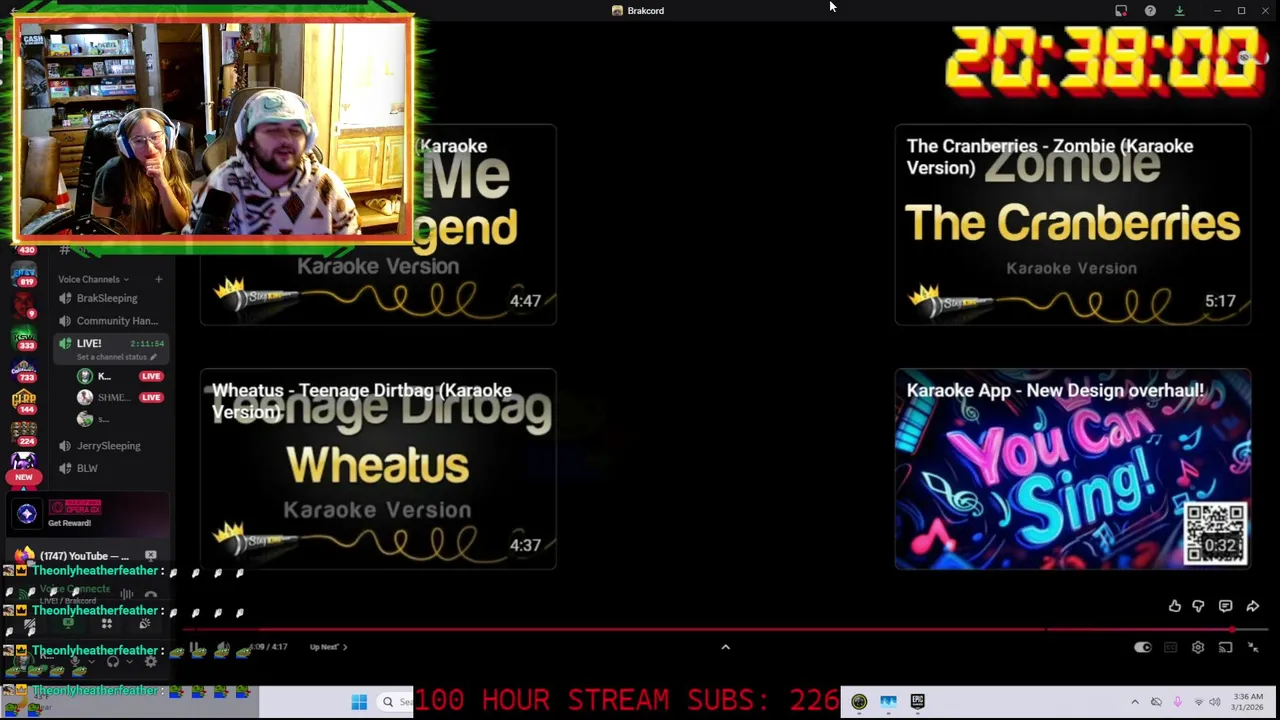Open the Wi-Fi network tray icon
Image resolution: width=1280 pixels, height=720 pixels.
pyautogui.click(x=1199, y=702)
